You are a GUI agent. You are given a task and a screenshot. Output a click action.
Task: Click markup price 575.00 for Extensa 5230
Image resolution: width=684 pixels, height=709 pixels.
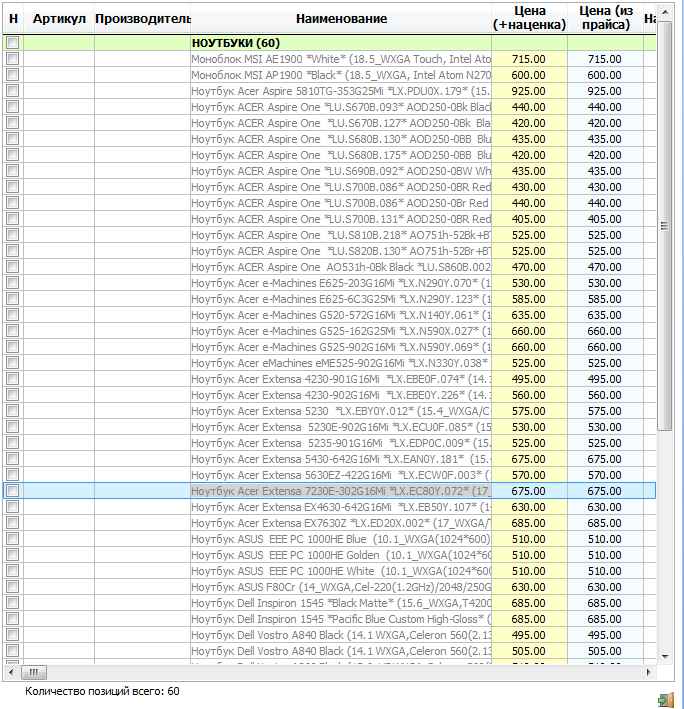coord(528,411)
